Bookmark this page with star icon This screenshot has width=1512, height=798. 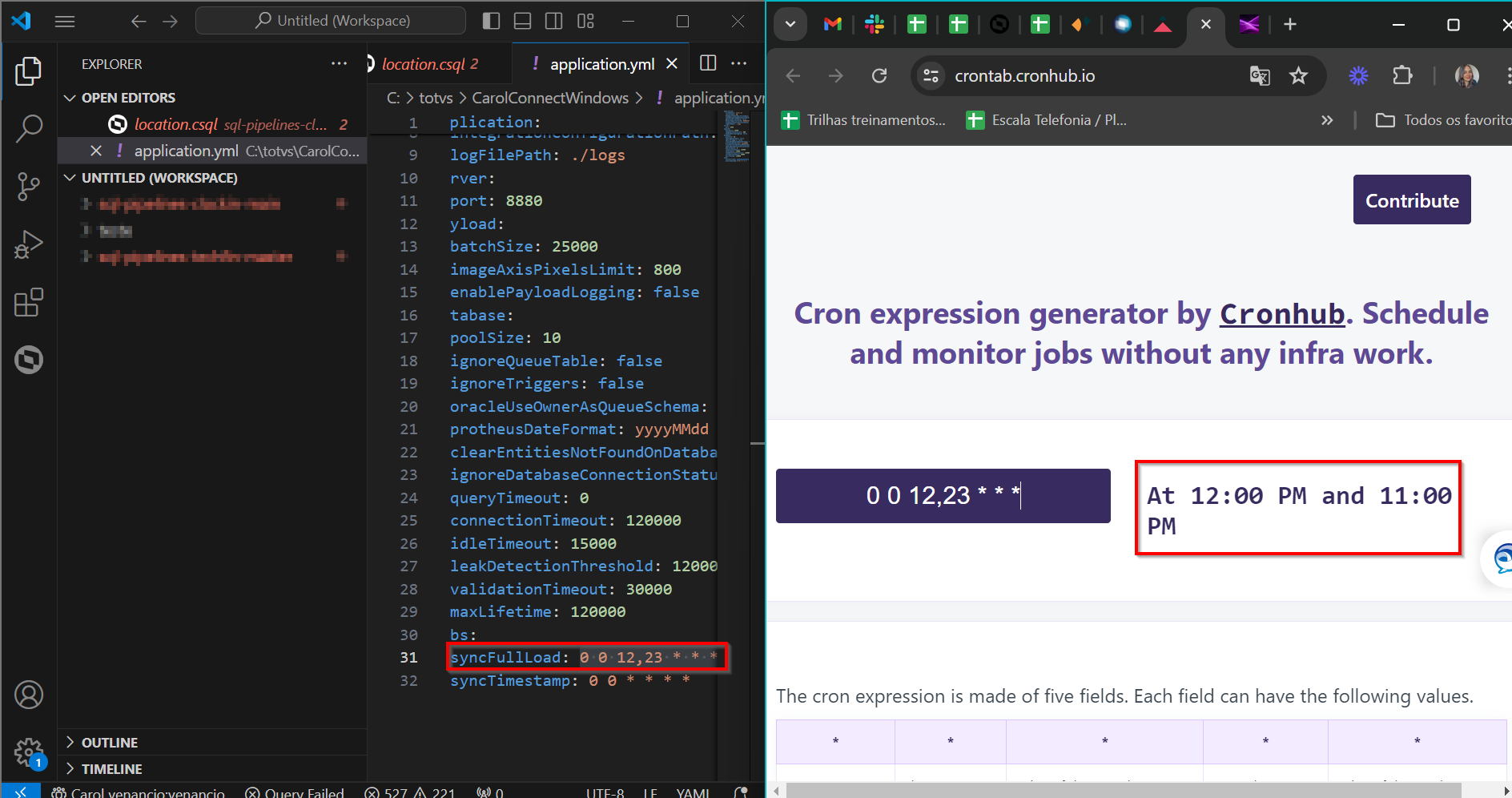[x=1298, y=76]
